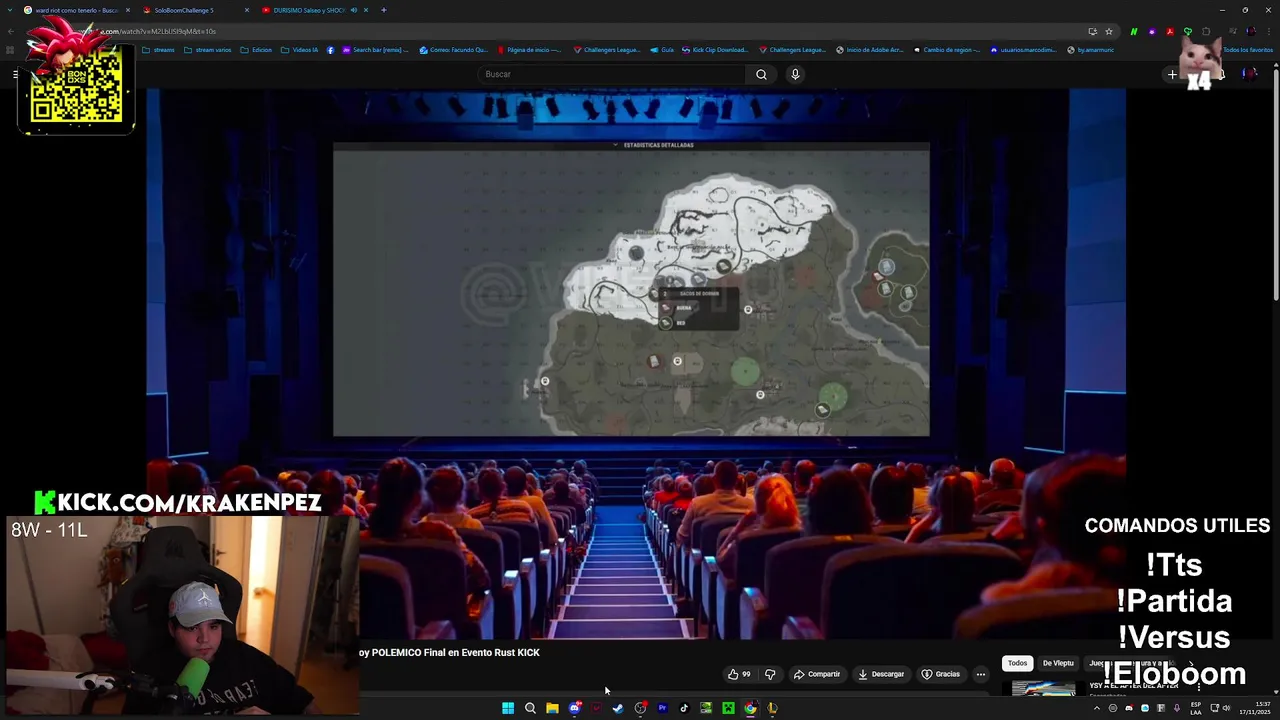This screenshot has width=1280, height=720.
Task: Open Adobe Premiere Pro from the taskbar
Action: pos(662,708)
